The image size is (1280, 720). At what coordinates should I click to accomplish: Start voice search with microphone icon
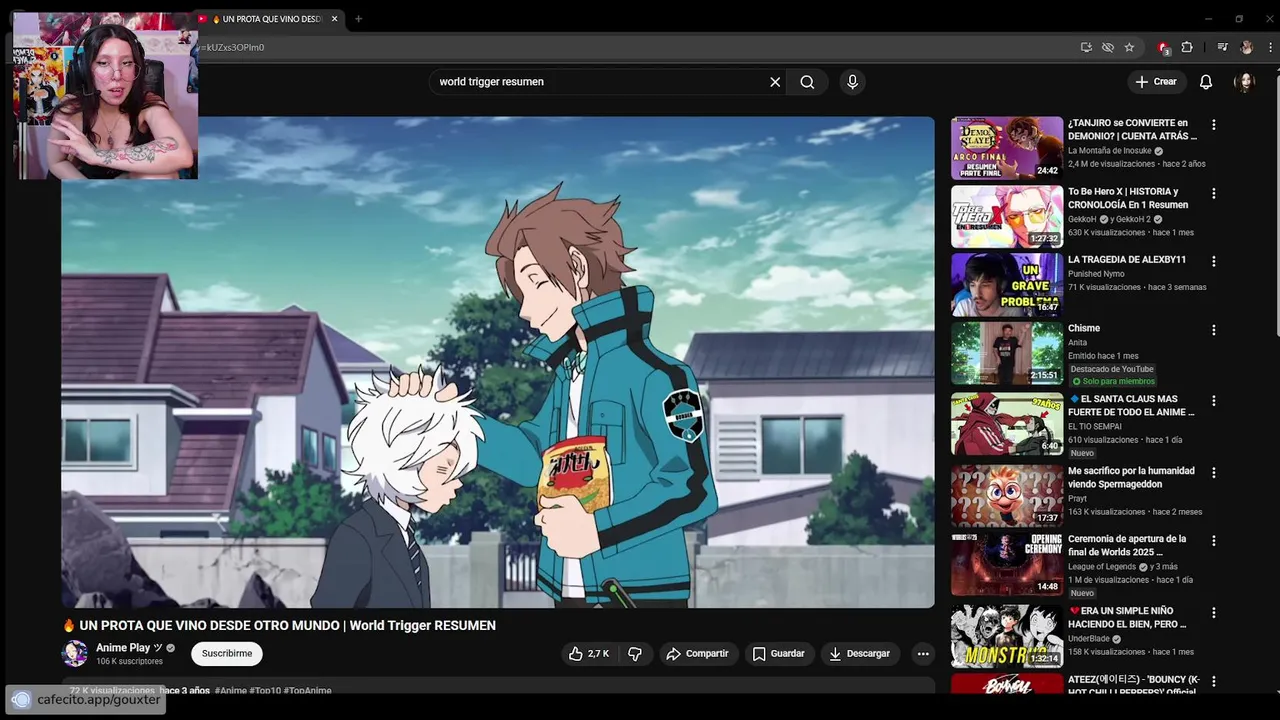coord(852,82)
